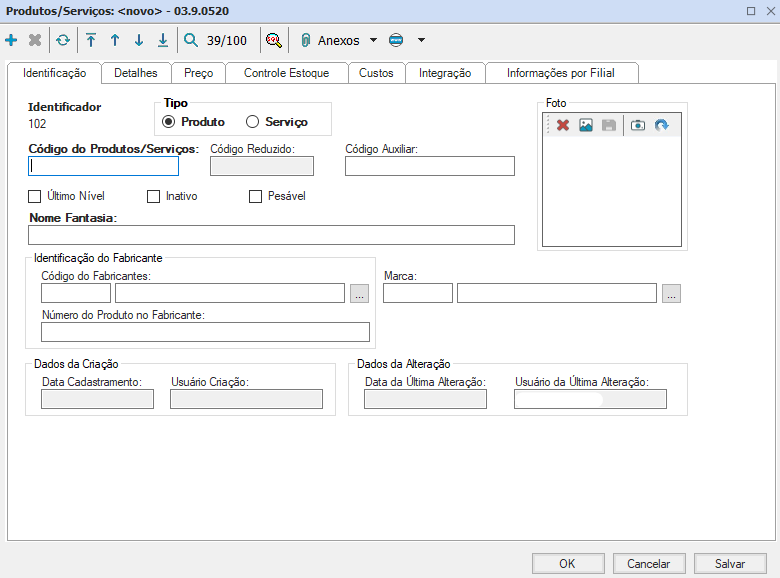This screenshot has height=578, width=780.
Task: Load picture using the image icon
Action: pos(586,125)
